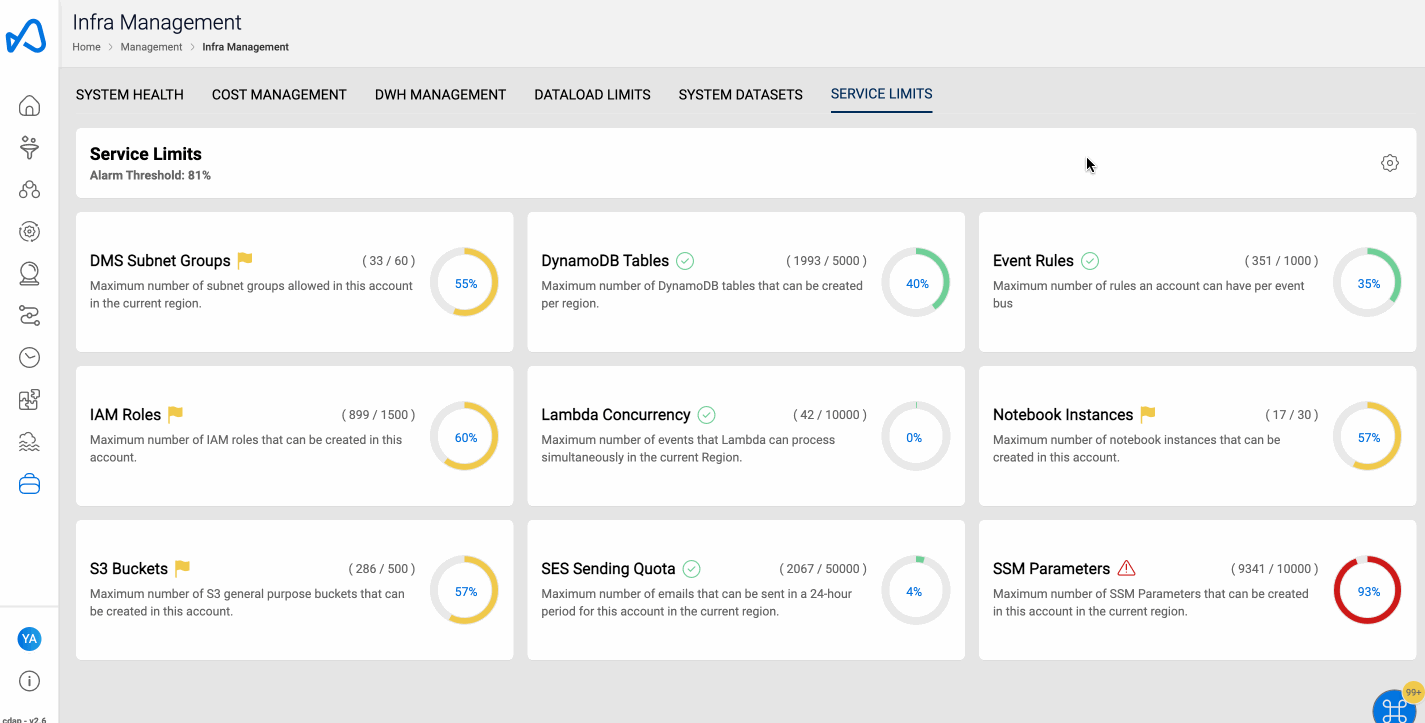Go to the Dataload Limits tab
Viewport: 1425px width, 723px height.
[593, 95]
